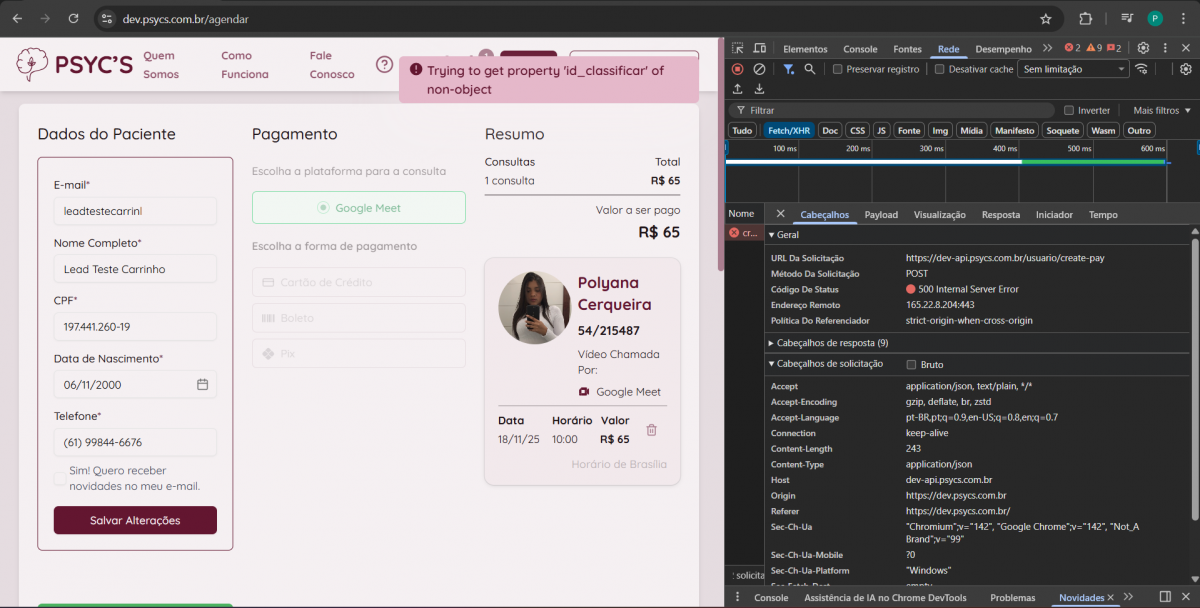The image size is (1200, 608).
Task: Export HAR file with download icon
Action: (759, 89)
